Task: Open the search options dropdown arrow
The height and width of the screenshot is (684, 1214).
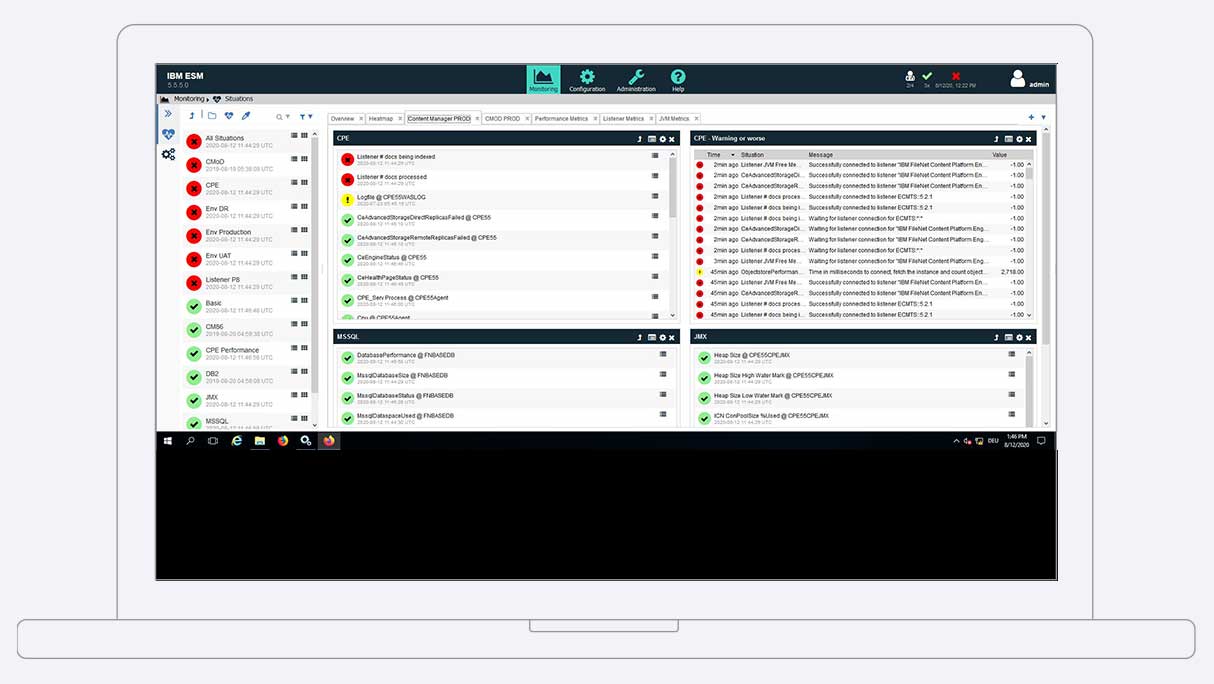Action: tap(288, 115)
